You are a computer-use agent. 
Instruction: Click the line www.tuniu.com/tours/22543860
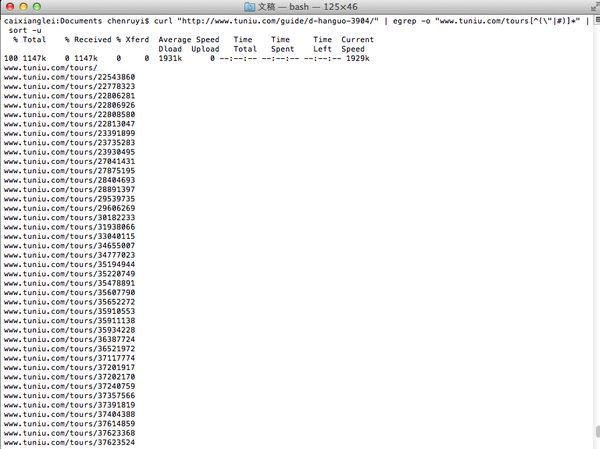coord(69,77)
